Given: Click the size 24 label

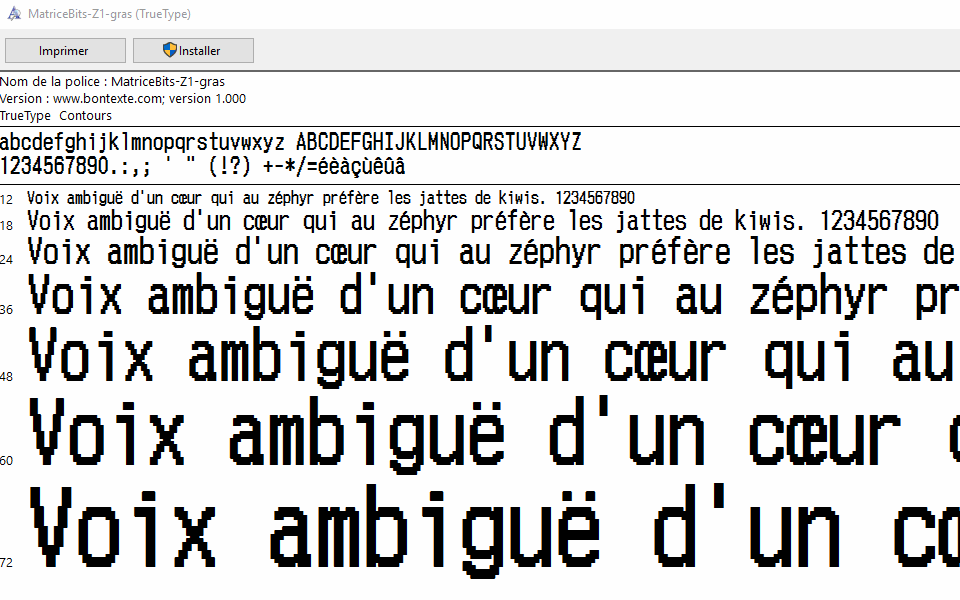Looking at the screenshot, I should pyautogui.click(x=7, y=259).
